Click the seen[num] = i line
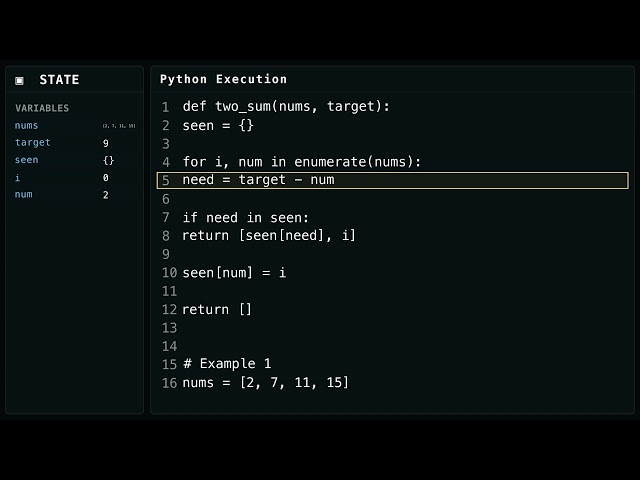The image size is (640, 480). click(234, 273)
